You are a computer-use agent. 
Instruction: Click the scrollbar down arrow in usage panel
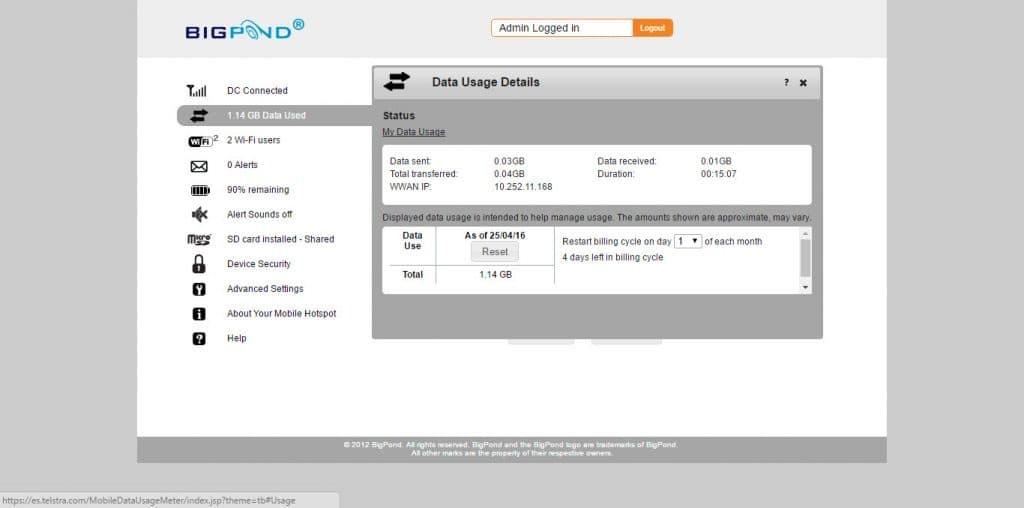pyautogui.click(x=806, y=287)
